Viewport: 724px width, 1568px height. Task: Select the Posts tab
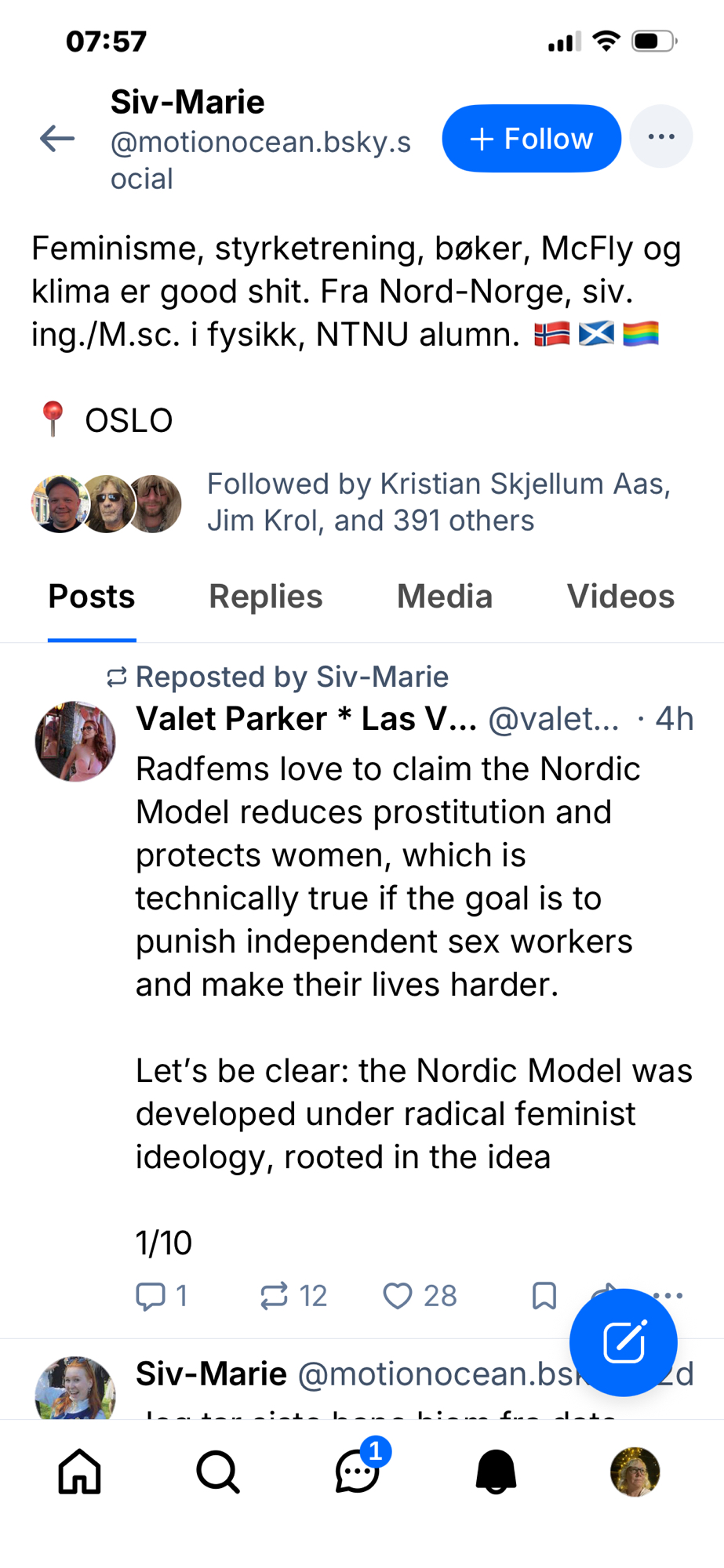(92, 597)
